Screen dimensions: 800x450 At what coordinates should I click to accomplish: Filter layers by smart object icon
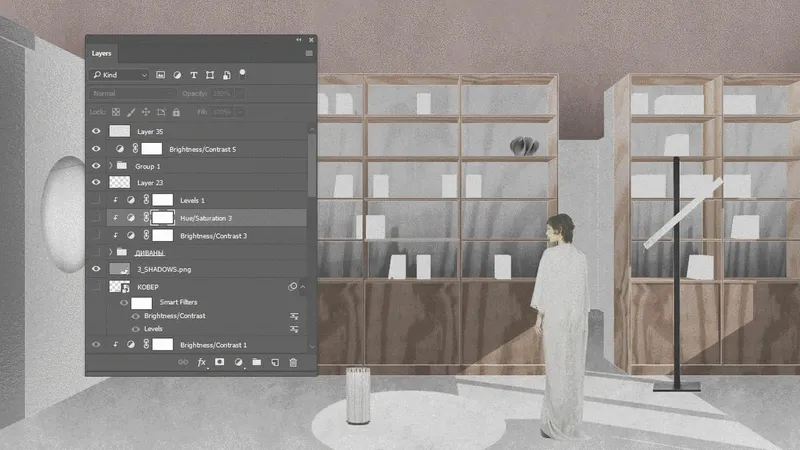(x=227, y=75)
